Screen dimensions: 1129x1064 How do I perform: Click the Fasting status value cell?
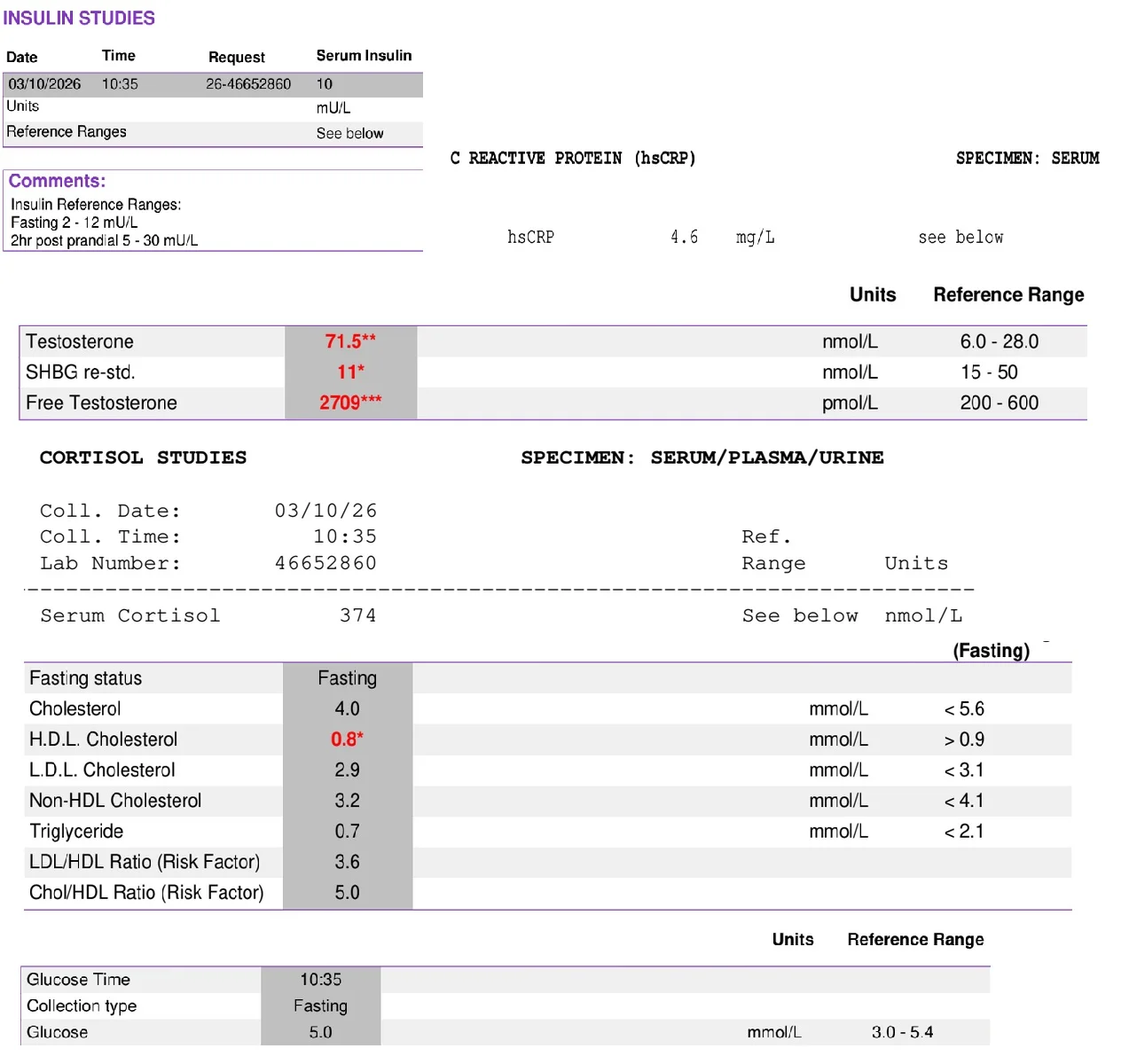click(347, 678)
